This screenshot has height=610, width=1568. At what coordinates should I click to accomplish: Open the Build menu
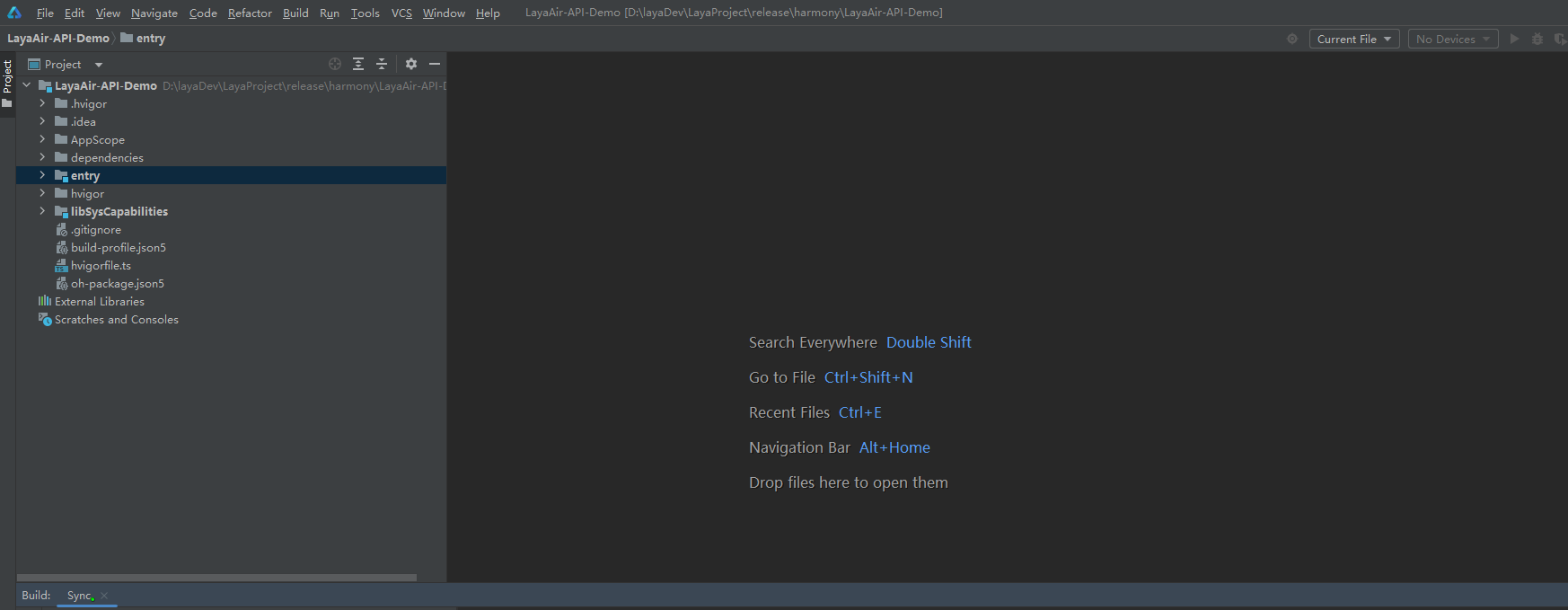coord(295,13)
